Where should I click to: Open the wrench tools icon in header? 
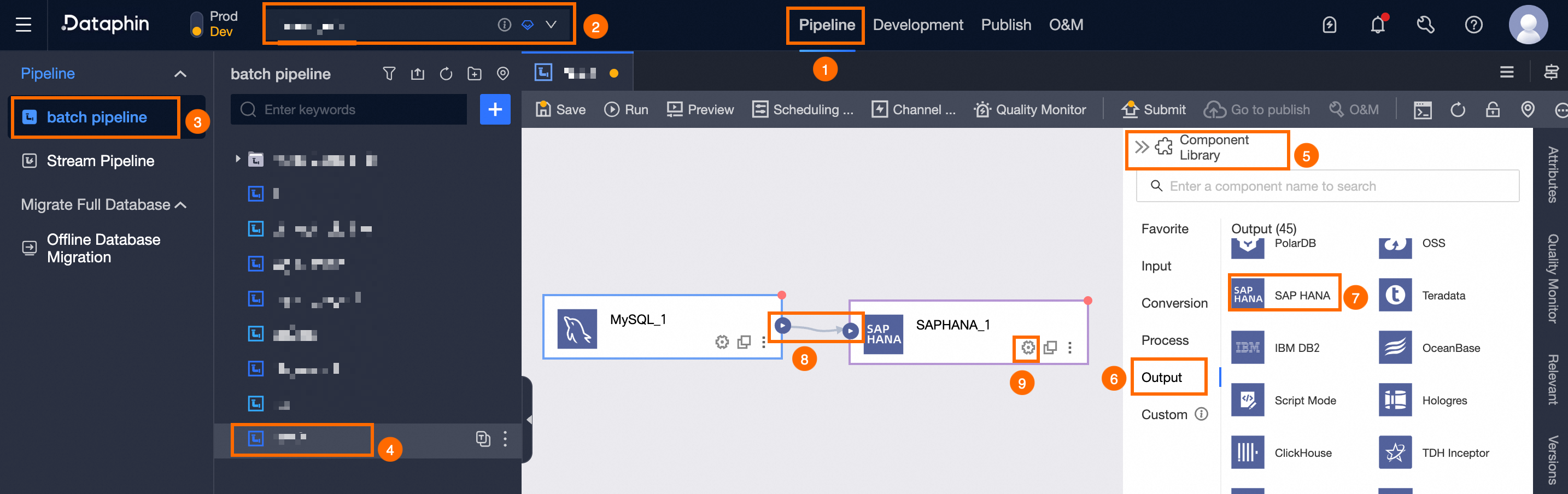[1425, 25]
